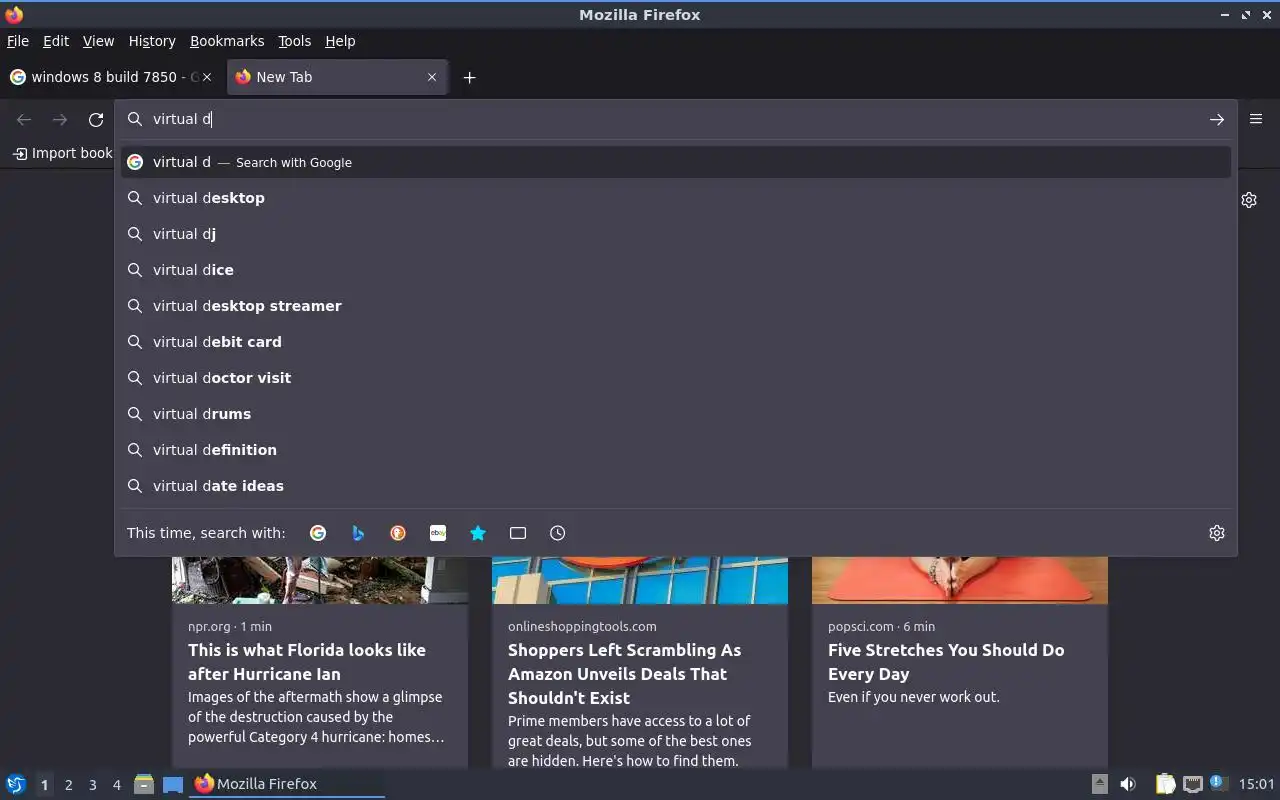Open the History menu
Screen dimensions: 1280x800
pos(152,41)
